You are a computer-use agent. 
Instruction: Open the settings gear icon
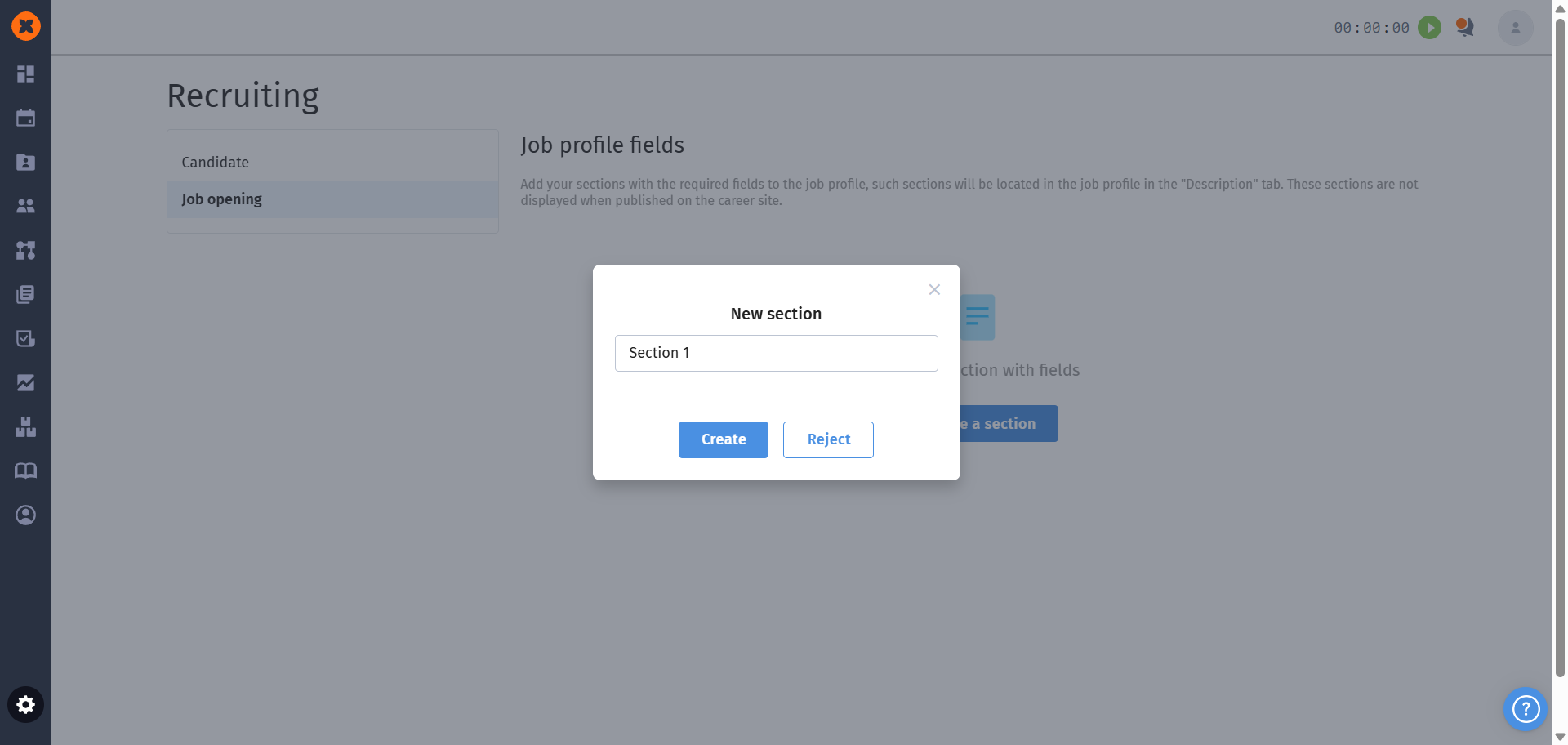click(25, 705)
